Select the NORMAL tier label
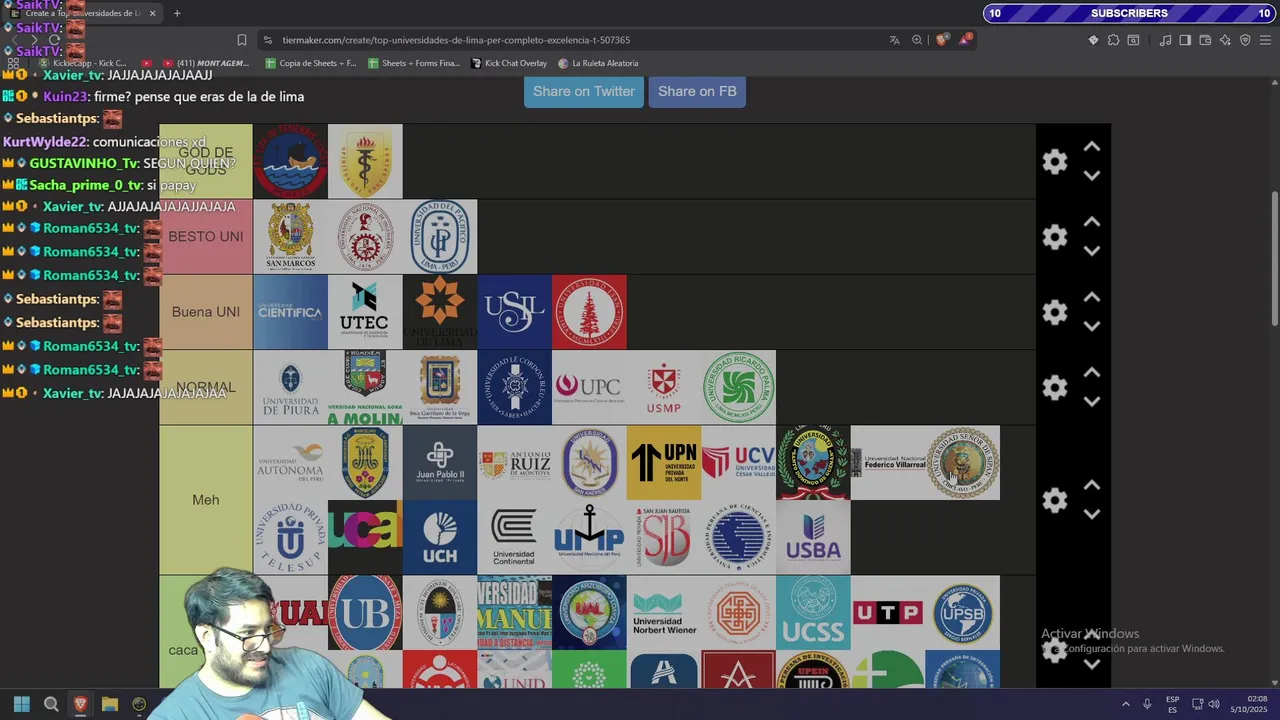Viewport: 1280px width, 720px height. tap(206, 387)
